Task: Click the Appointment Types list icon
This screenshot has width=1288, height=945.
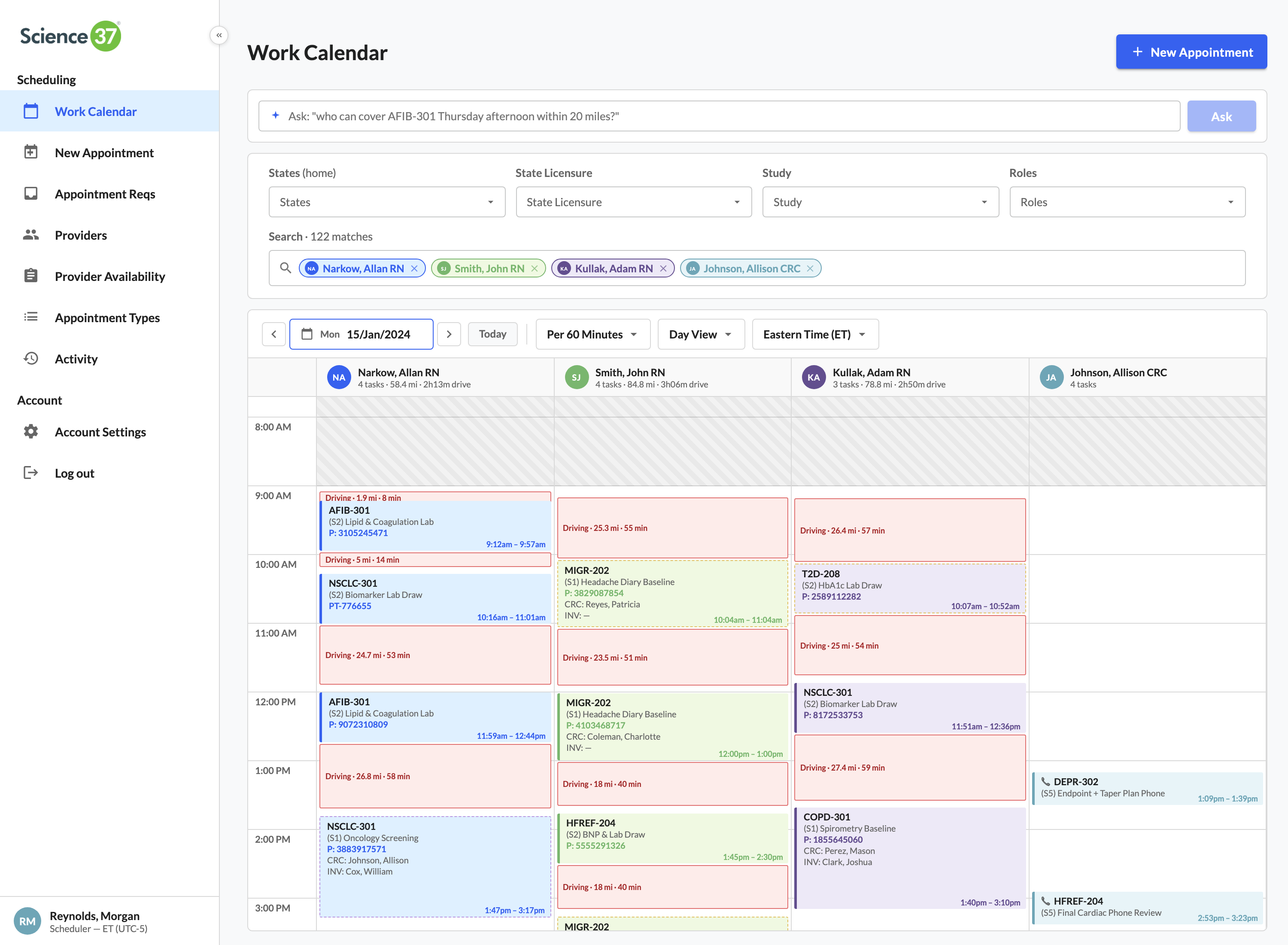Action: [31, 317]
